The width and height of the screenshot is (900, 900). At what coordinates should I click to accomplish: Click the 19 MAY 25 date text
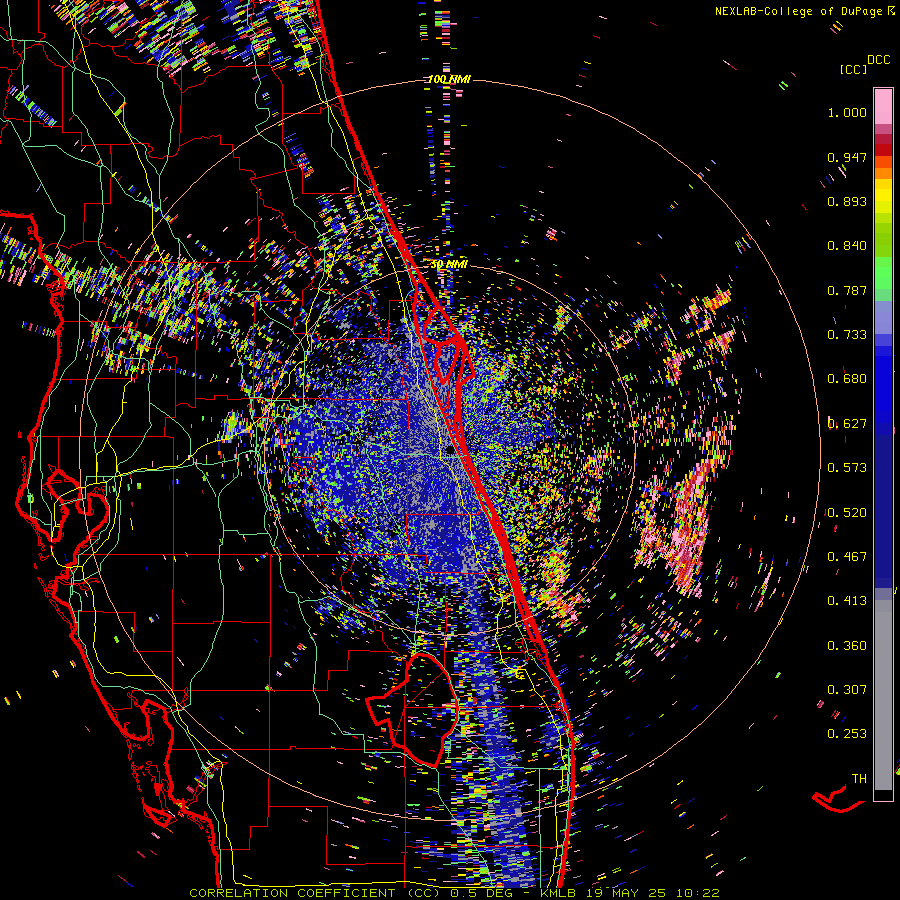[x=627, y=893]
